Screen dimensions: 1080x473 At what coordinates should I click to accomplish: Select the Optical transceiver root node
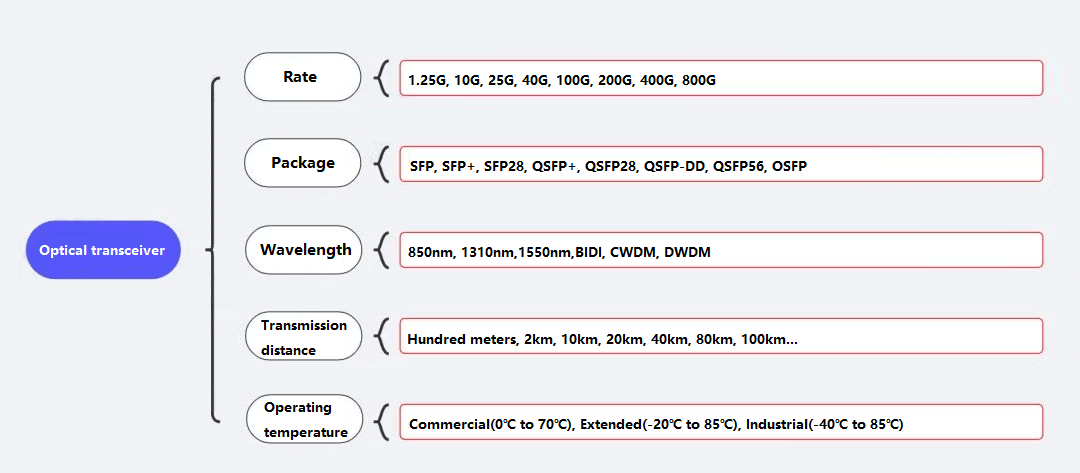point(103,250)
